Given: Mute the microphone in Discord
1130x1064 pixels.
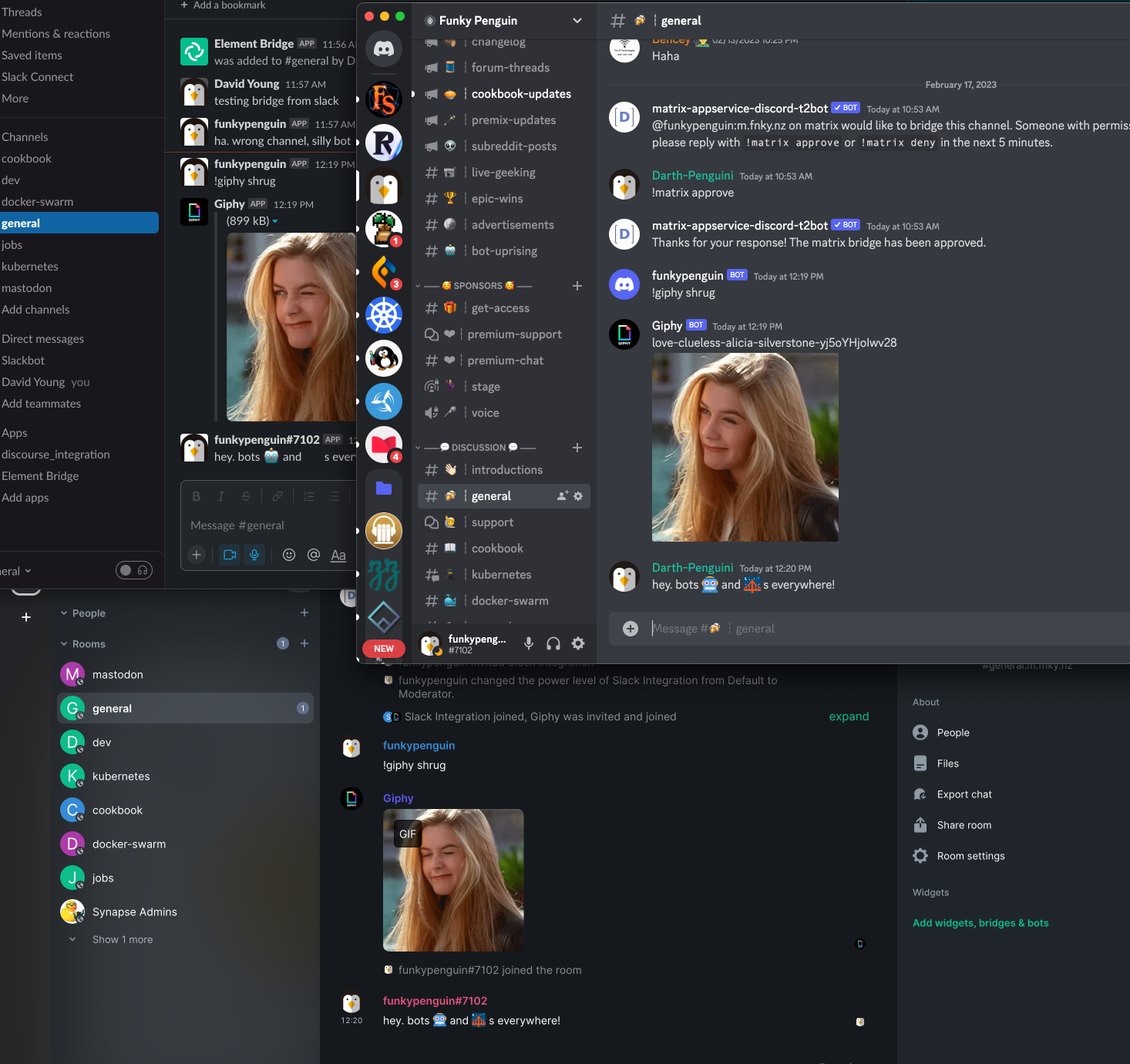Looking at the screenshot, I should click(528, 643).
